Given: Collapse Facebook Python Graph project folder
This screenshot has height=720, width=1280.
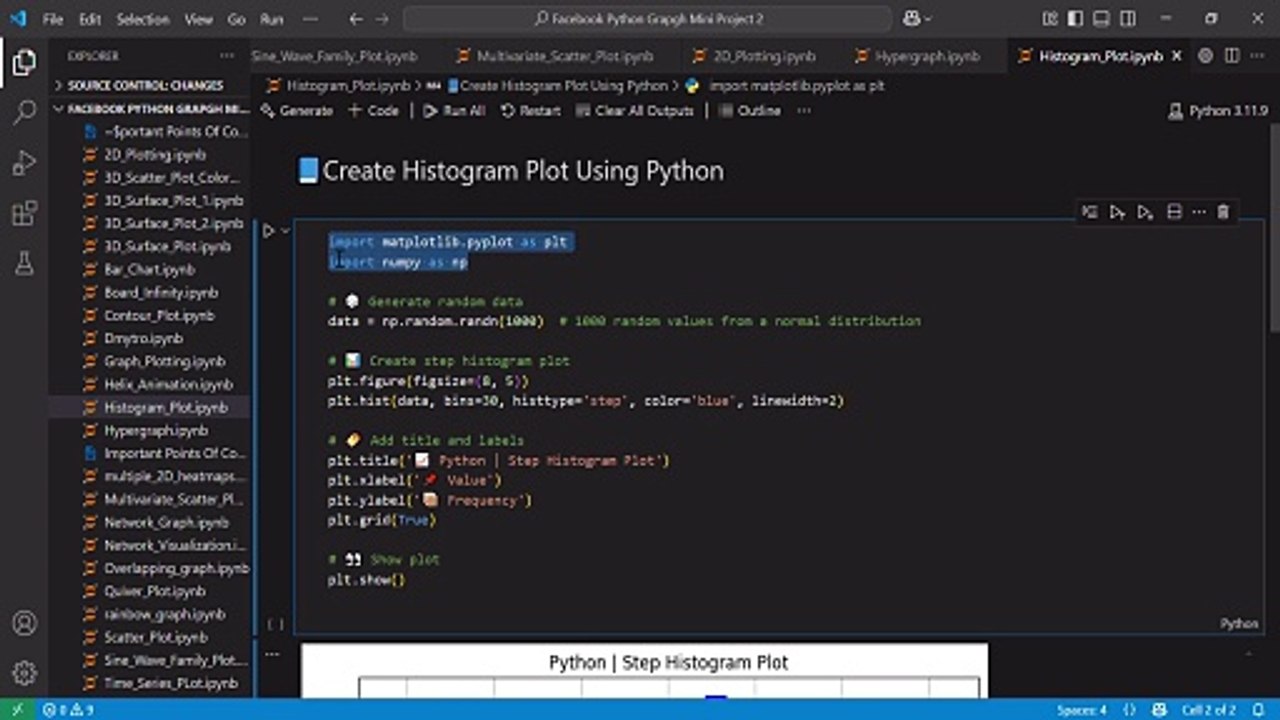Looking at the screenshot, I should coord(150,108).
